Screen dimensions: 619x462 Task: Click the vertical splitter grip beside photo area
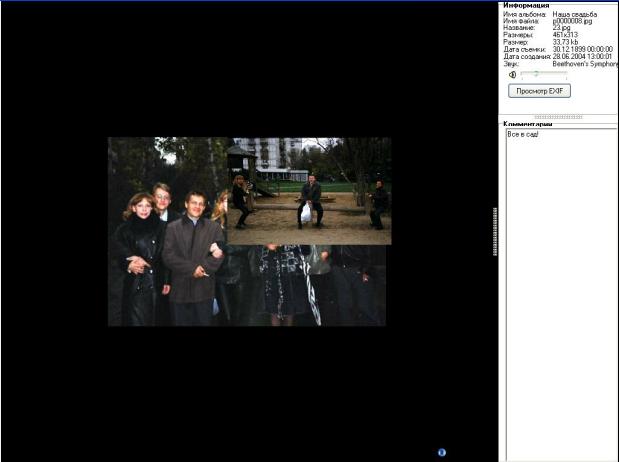click(x=495, y=232)
